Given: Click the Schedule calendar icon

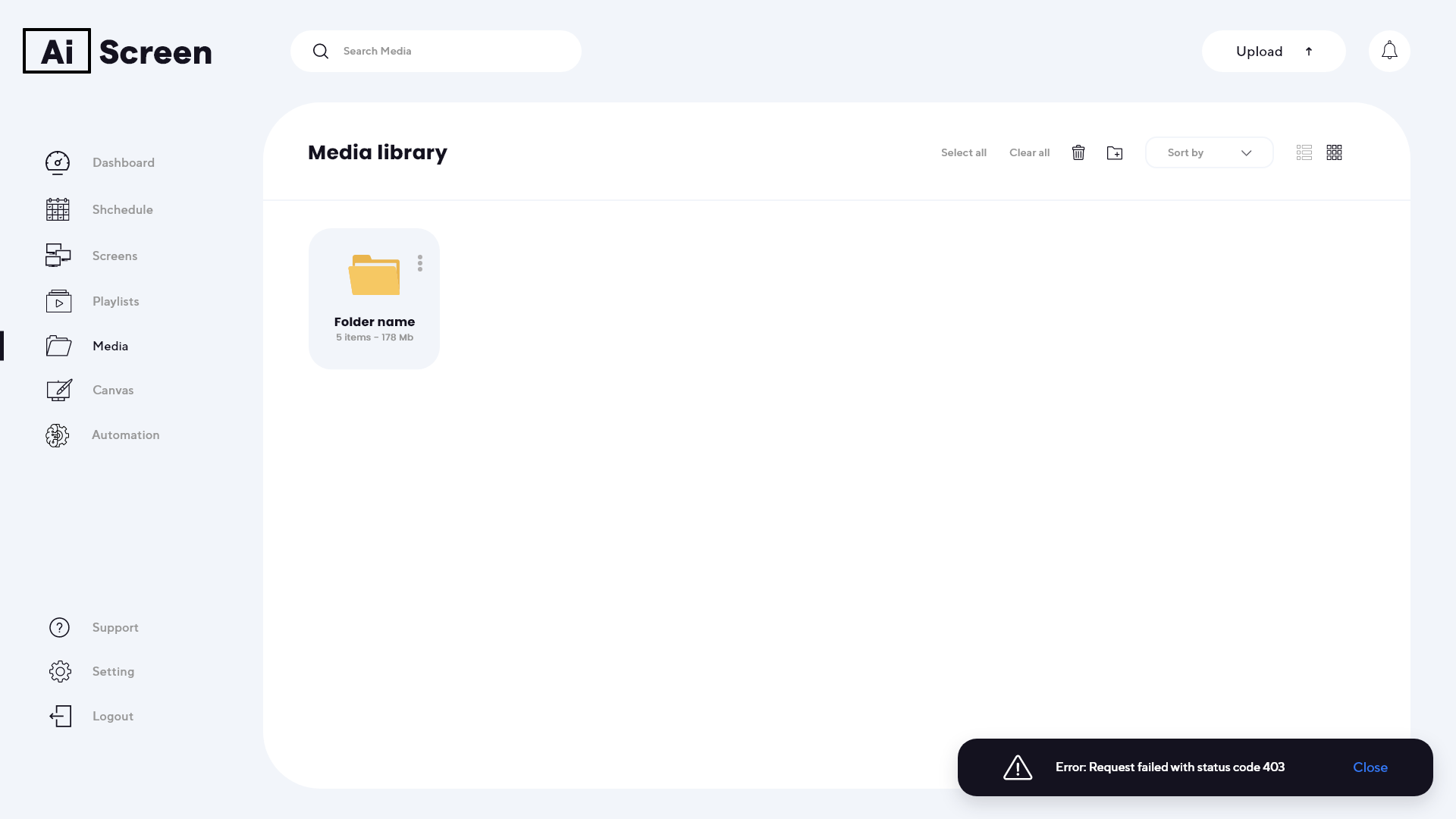Looking at the screenshot, I should 58,209.
